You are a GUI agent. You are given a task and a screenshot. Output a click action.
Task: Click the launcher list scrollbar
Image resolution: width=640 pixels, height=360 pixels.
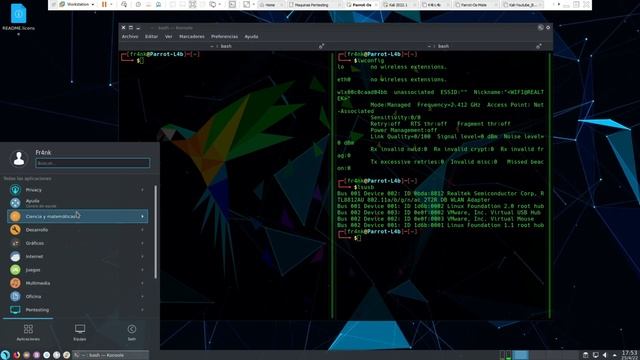point(156,232)
